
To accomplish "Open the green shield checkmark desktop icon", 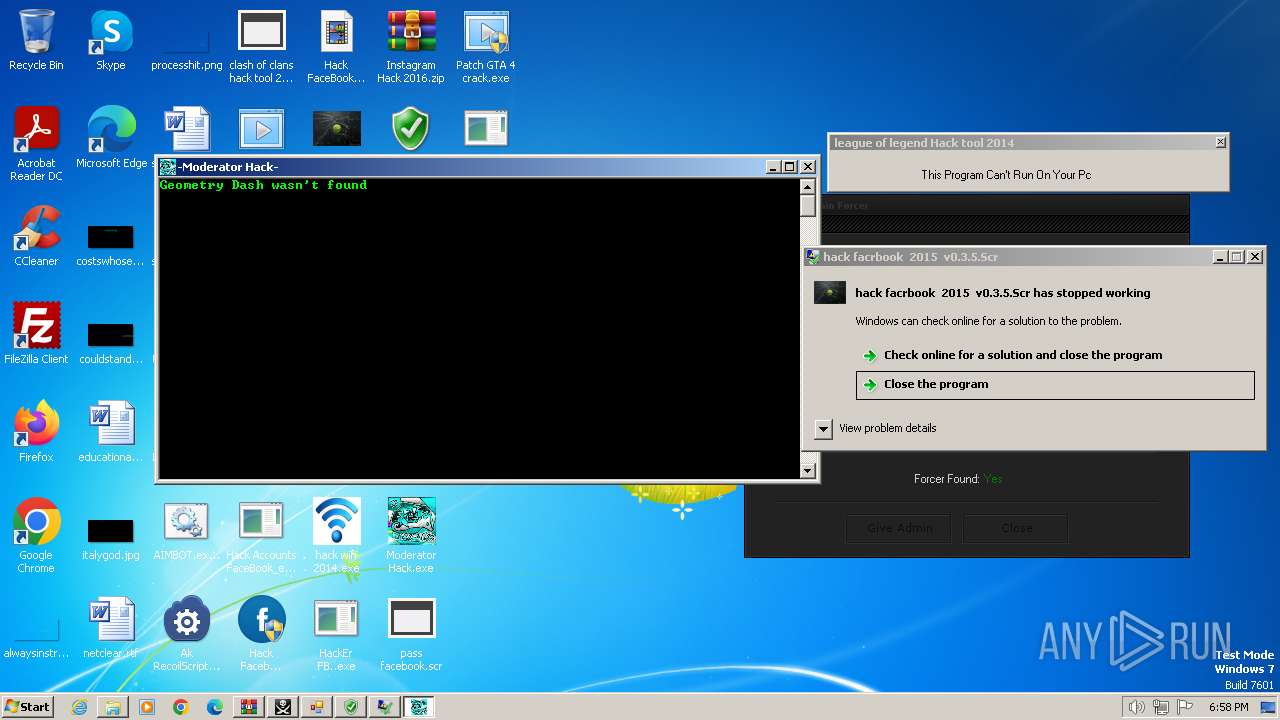I will pyautogui.click(x=410, y=130).
